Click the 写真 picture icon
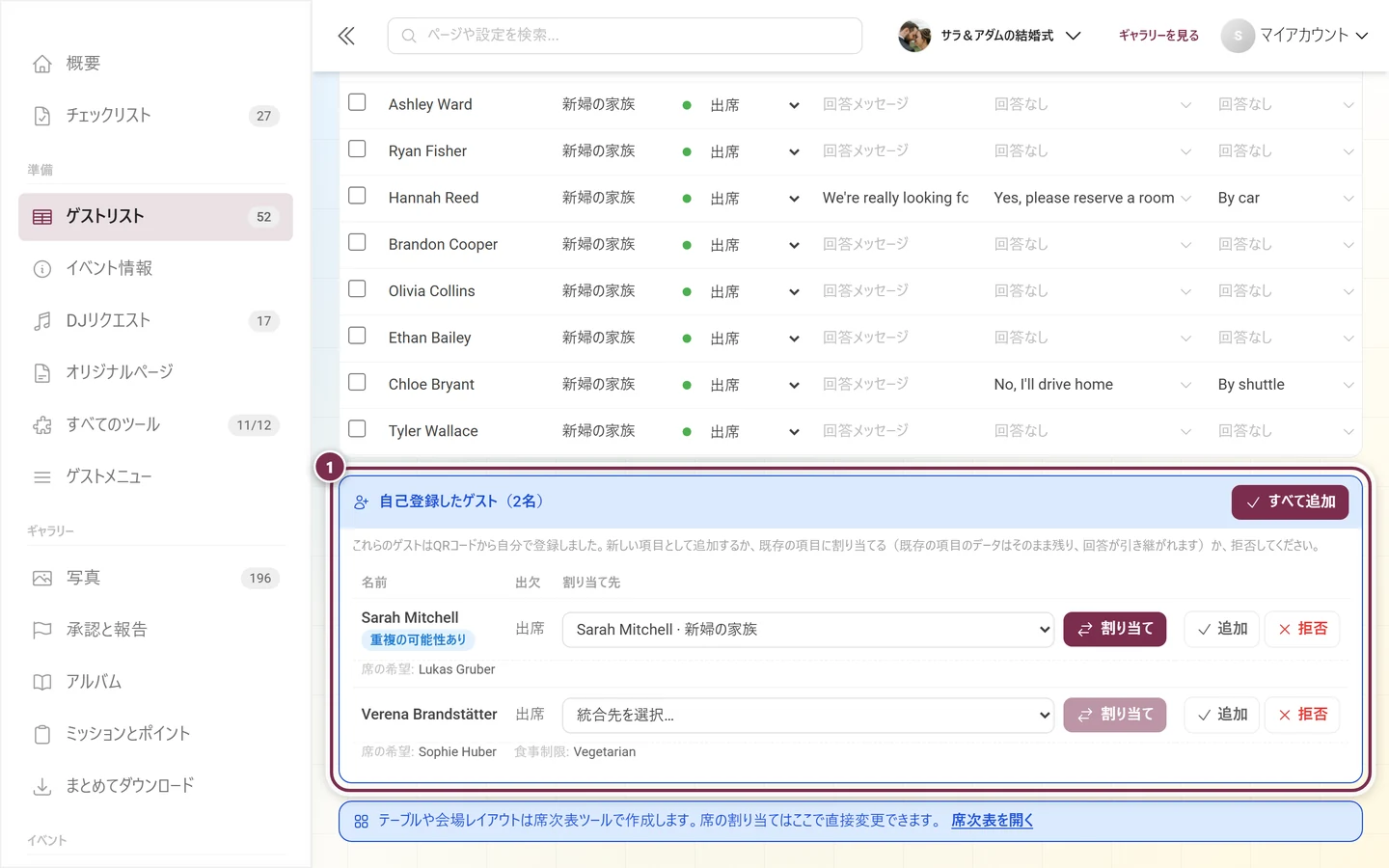The image size is (1389, 868). pos(42,579)
